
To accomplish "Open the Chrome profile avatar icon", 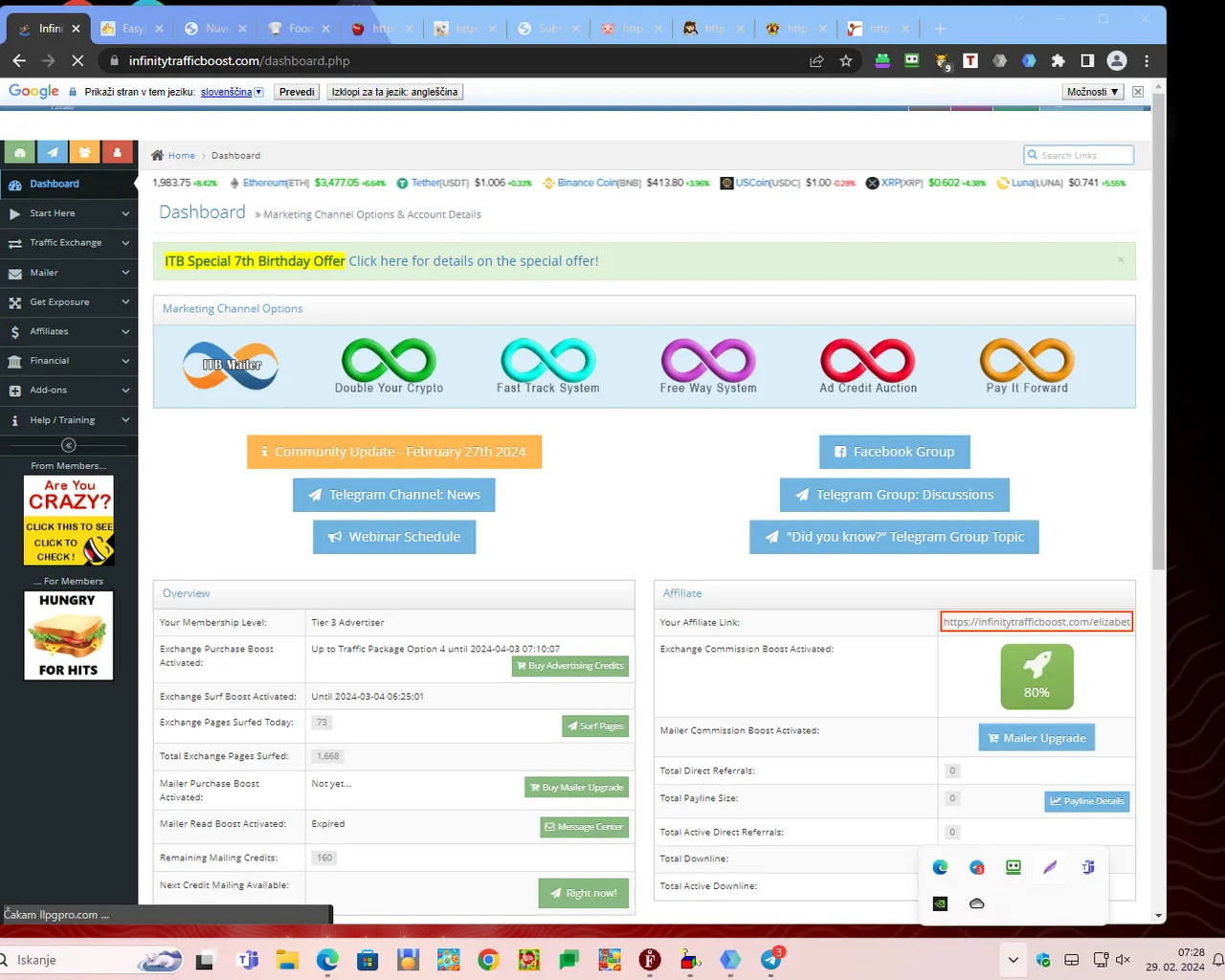I will [1117, 60].
